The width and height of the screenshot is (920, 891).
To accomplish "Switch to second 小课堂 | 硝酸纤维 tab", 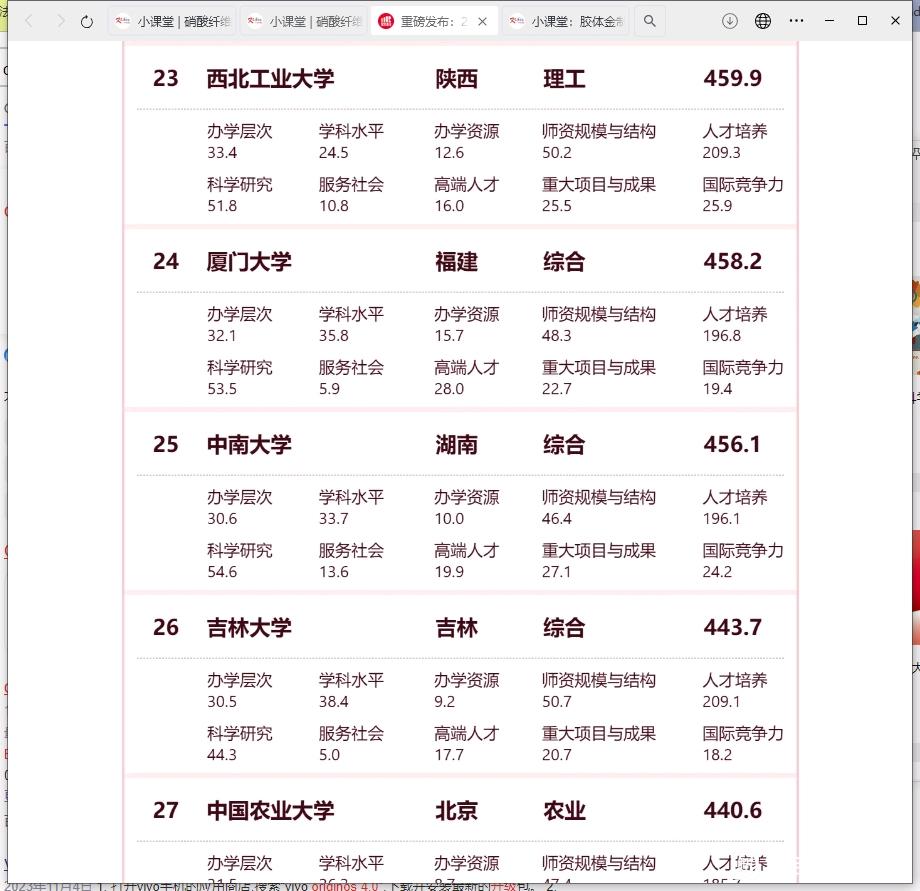I will [x=305, y=22].
